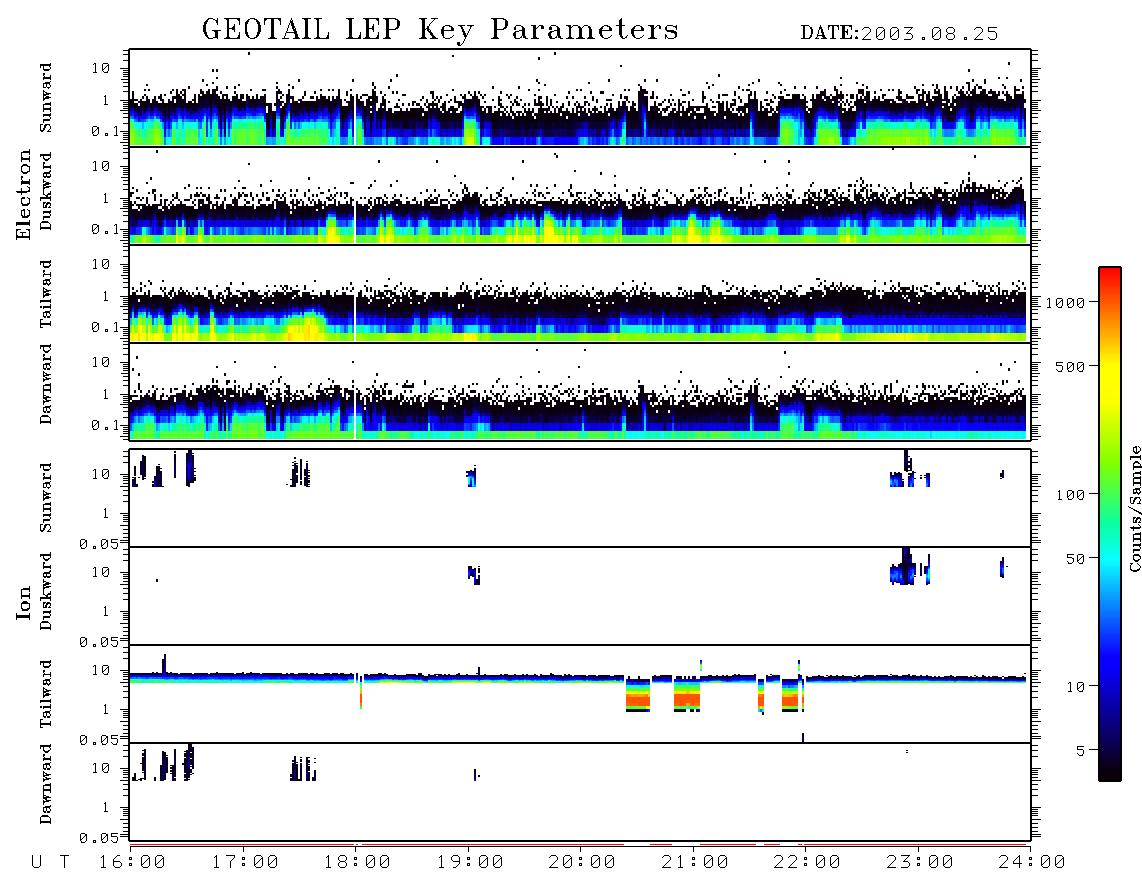The height and width of the screenshot is (880, 1142).
Task: Select the Electron "Duskward" panel label
Action: click(46, 192)
